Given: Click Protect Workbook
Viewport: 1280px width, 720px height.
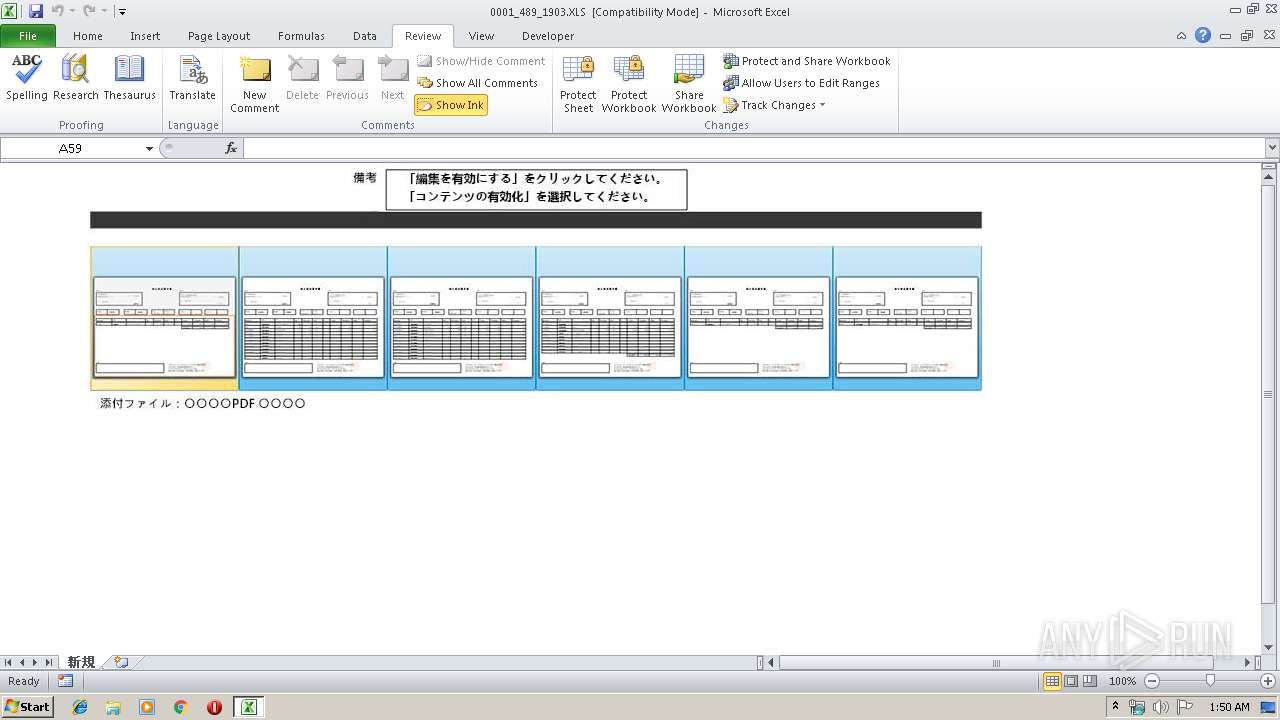Looking at the screenshot, I should (629, 84).
